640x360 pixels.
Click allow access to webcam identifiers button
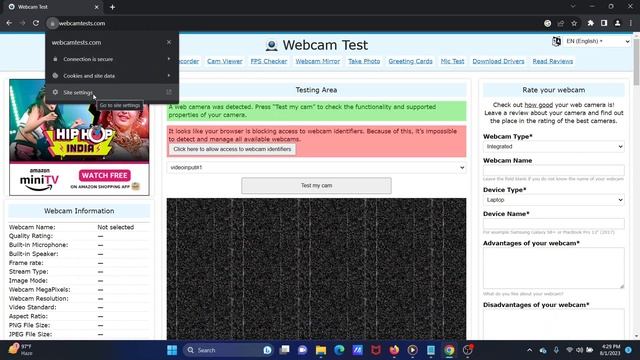point(232,149)
